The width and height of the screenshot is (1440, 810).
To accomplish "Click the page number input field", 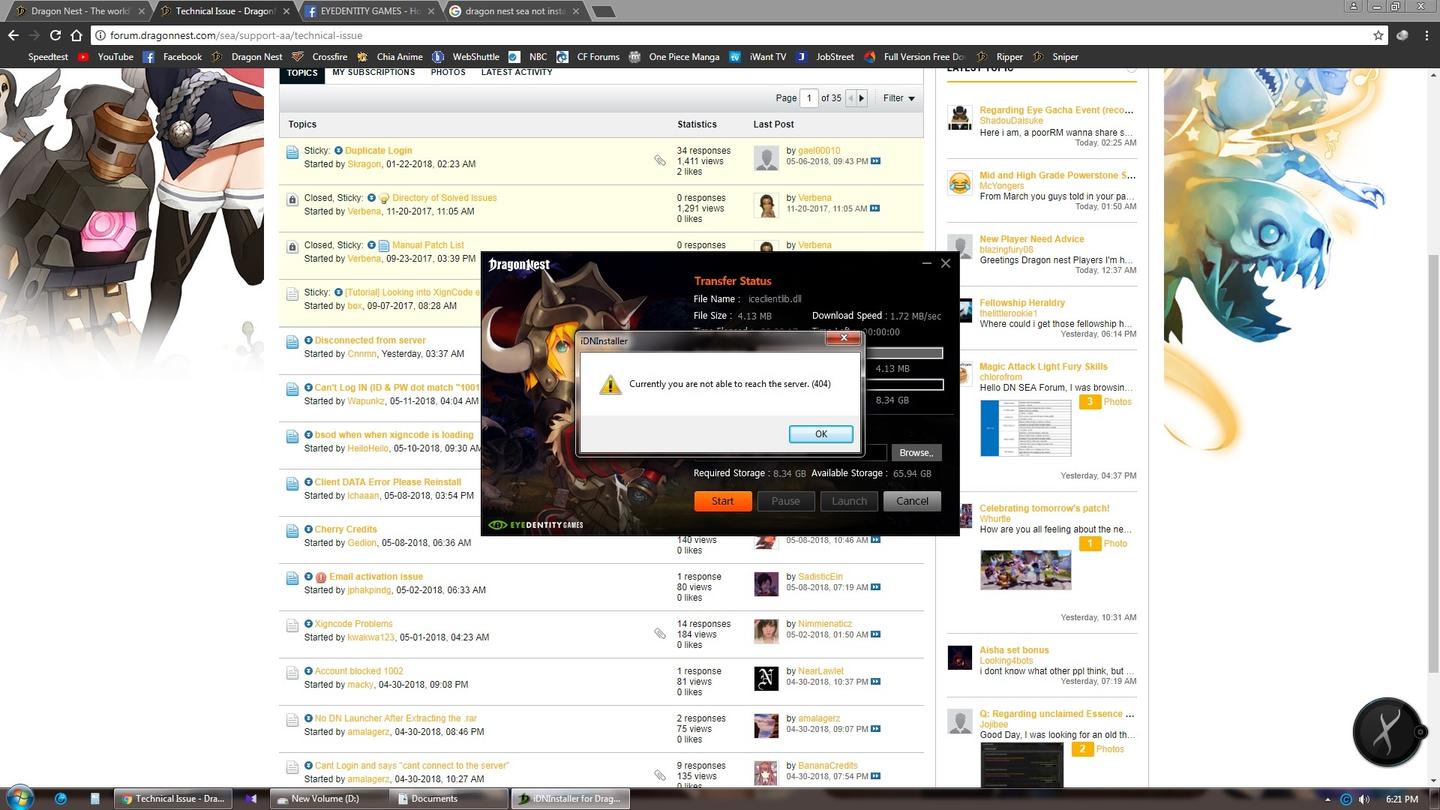I will coord(808,98).
